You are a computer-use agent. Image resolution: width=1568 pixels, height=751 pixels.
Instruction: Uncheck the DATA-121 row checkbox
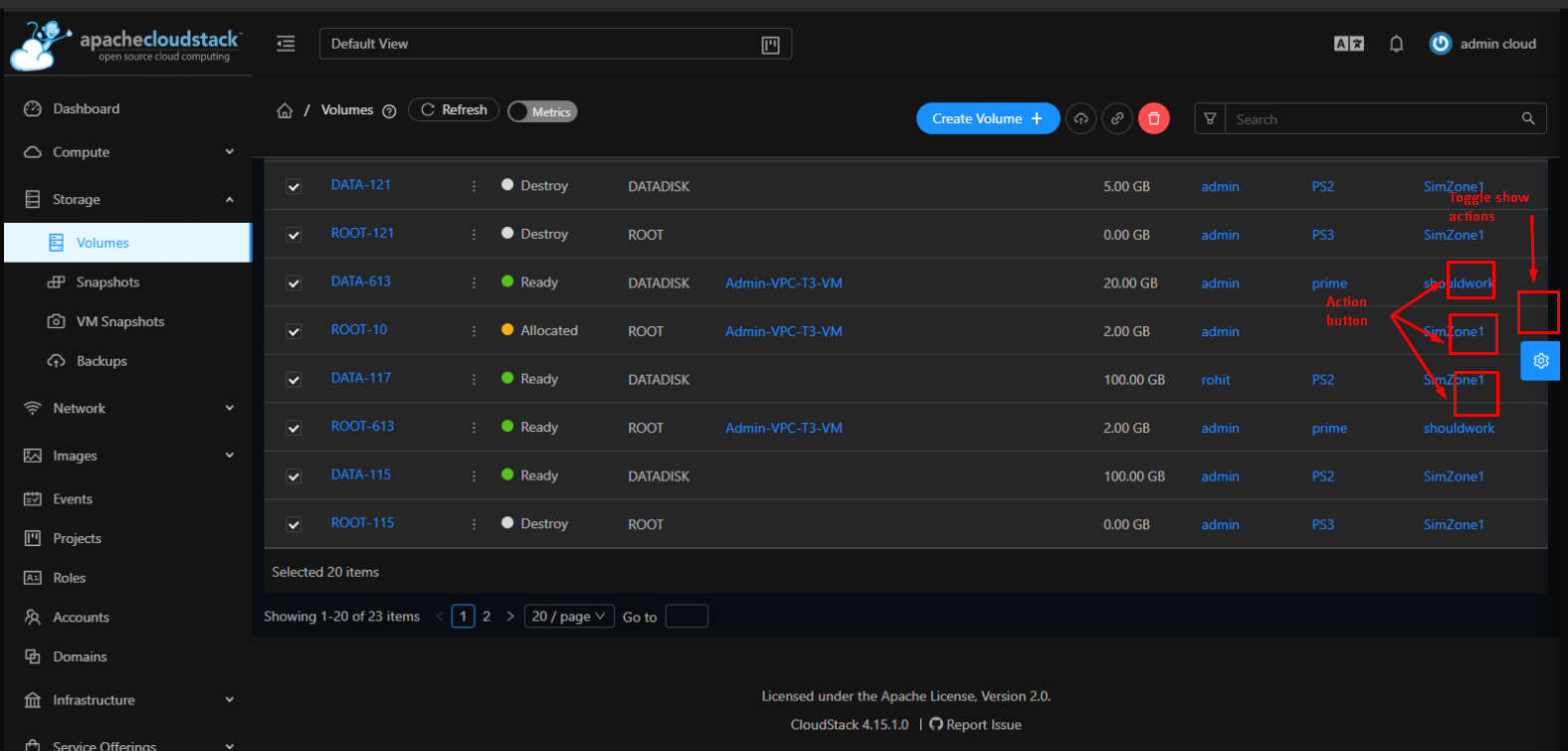click(294, 186)
